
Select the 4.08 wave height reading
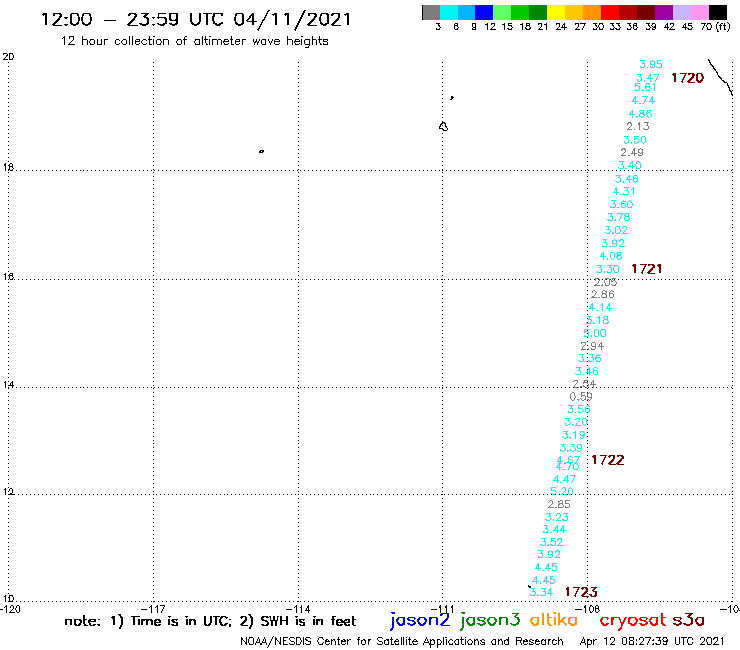[611, 256]
